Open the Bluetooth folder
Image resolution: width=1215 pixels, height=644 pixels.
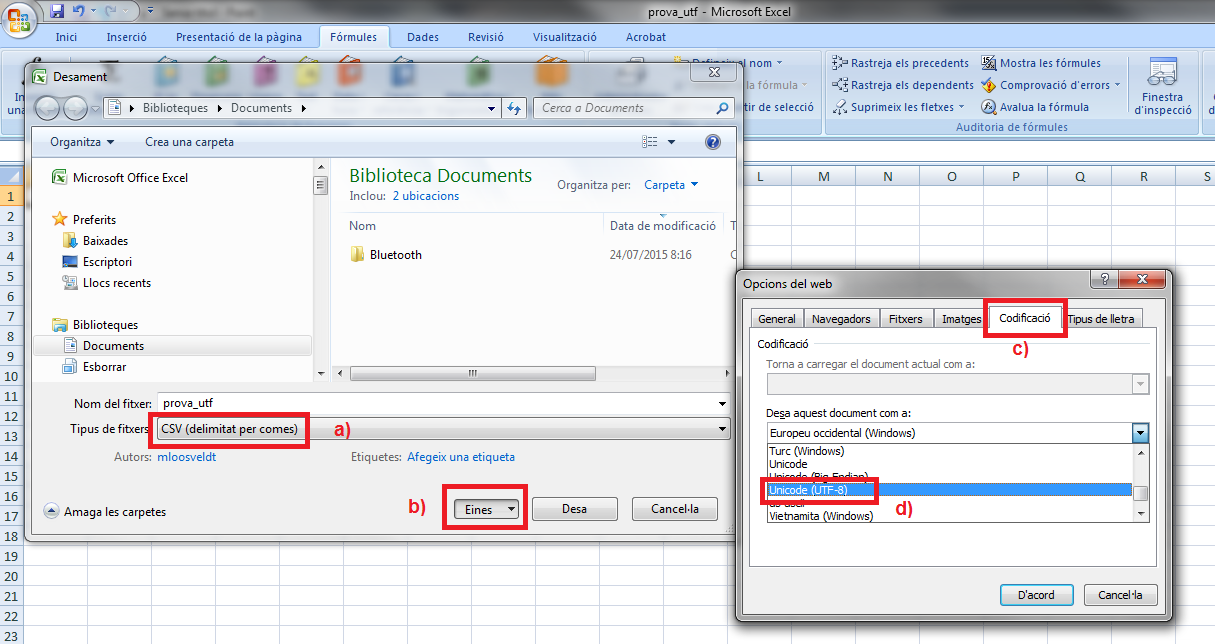pos(395,255)
